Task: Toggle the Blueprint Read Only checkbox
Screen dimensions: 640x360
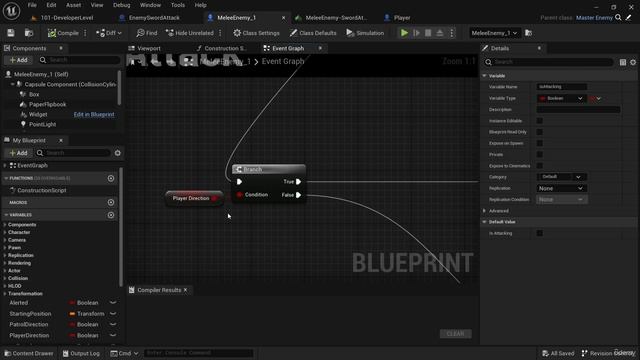Action: [540, 132]
